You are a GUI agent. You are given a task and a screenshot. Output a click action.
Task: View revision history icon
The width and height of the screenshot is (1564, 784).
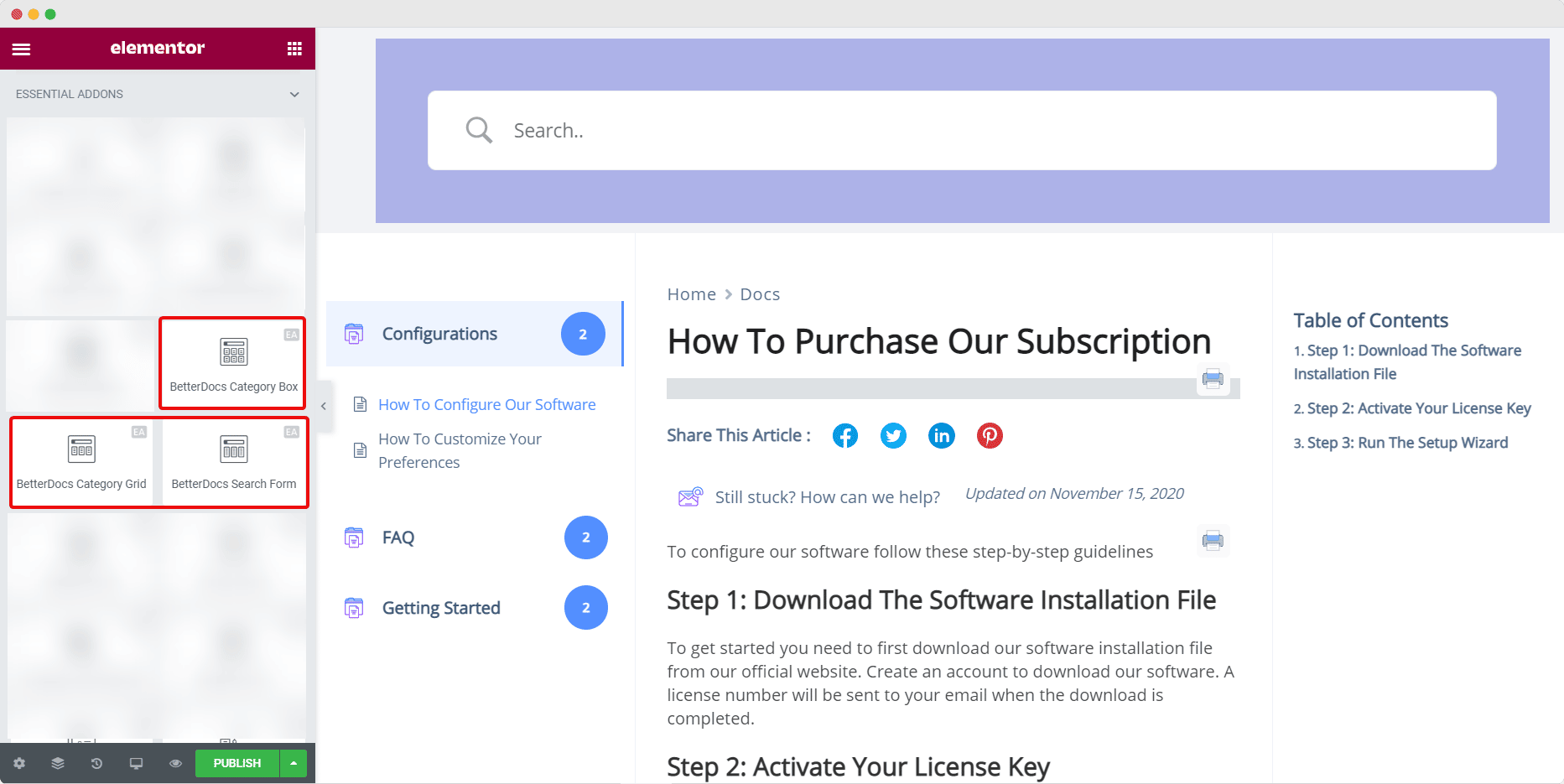(96, 763)
